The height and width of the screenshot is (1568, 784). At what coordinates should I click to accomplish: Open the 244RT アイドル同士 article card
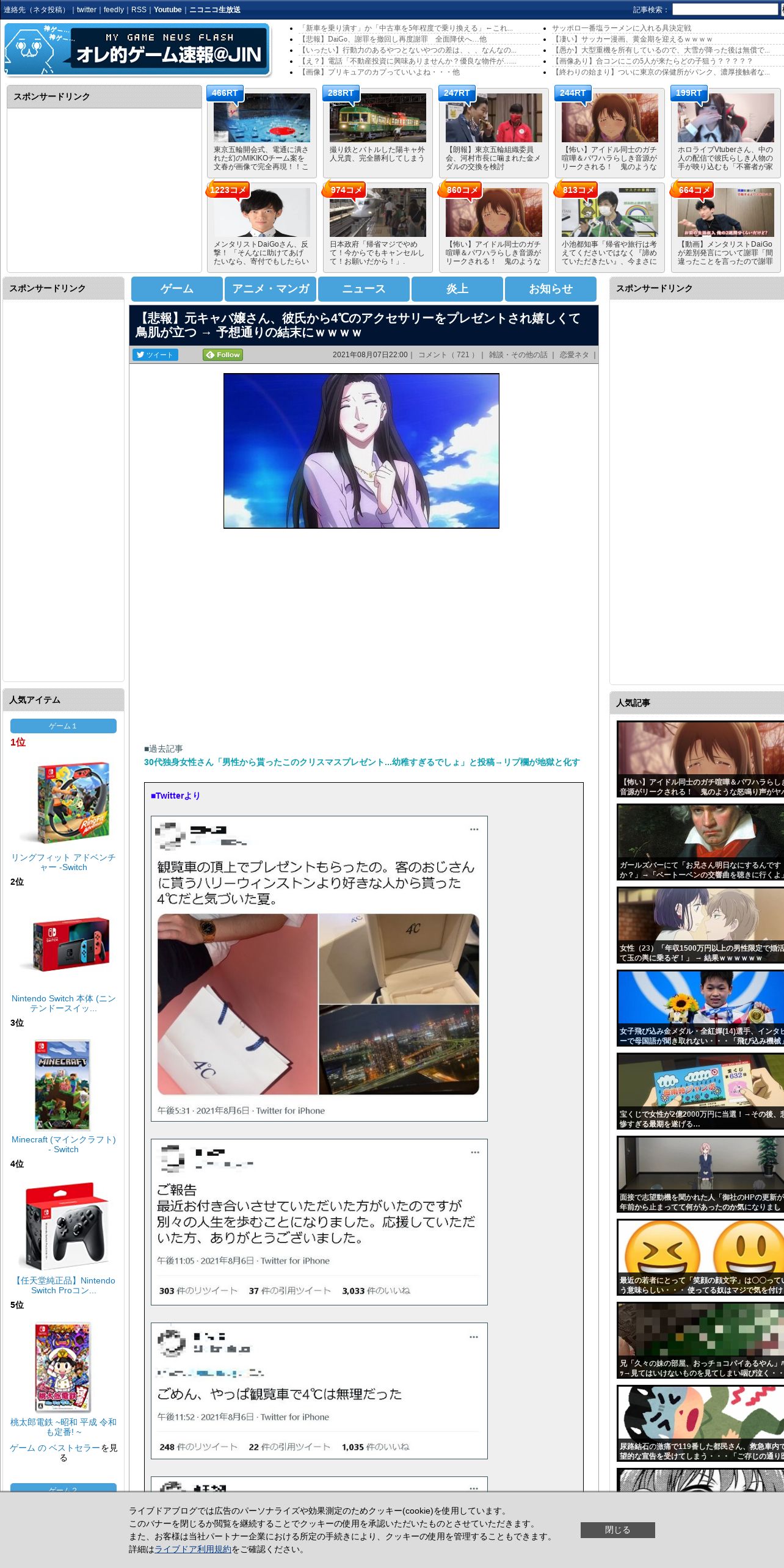click(609, 133)
